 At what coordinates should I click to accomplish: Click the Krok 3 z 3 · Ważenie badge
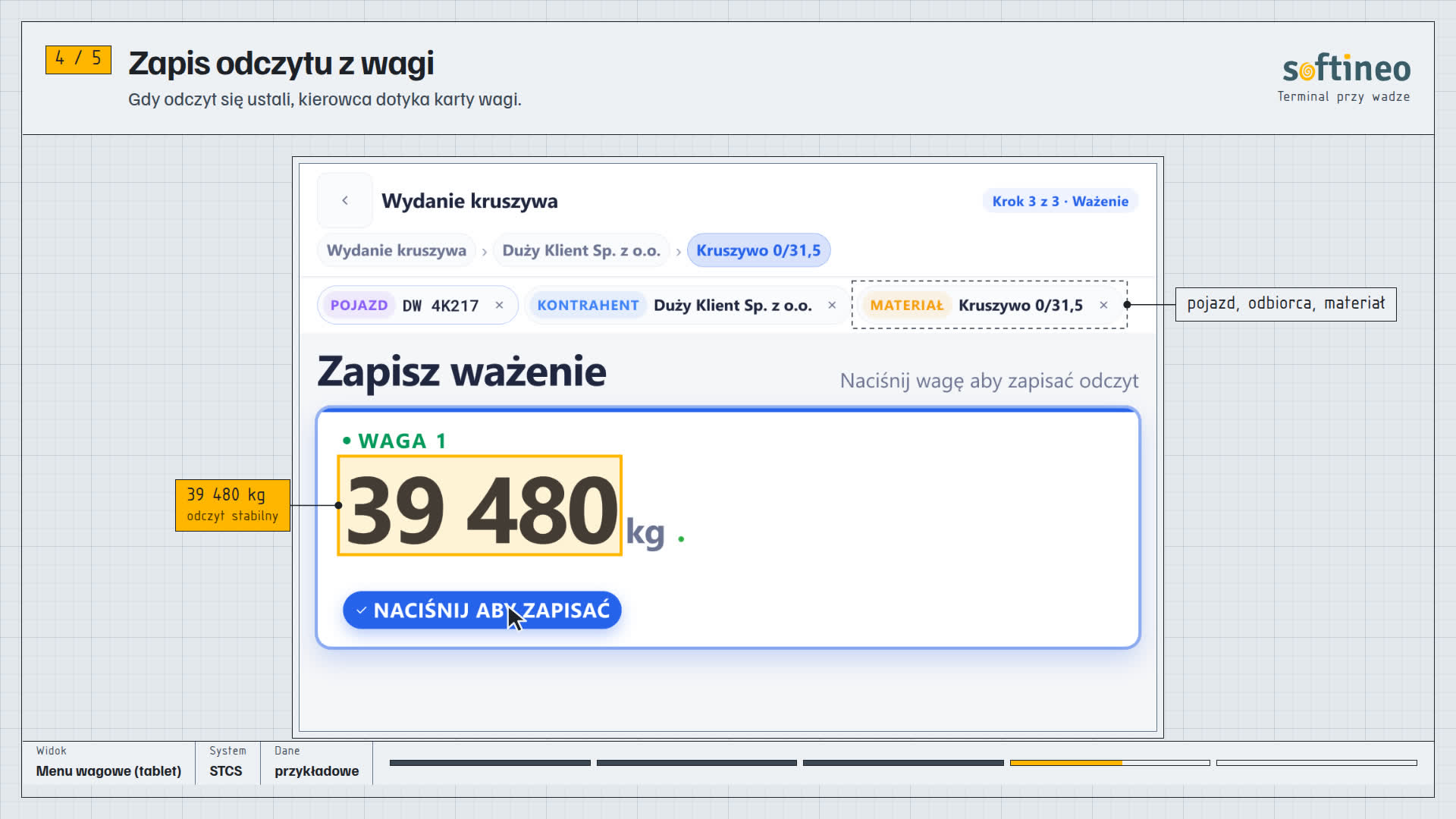[1060, 201]
